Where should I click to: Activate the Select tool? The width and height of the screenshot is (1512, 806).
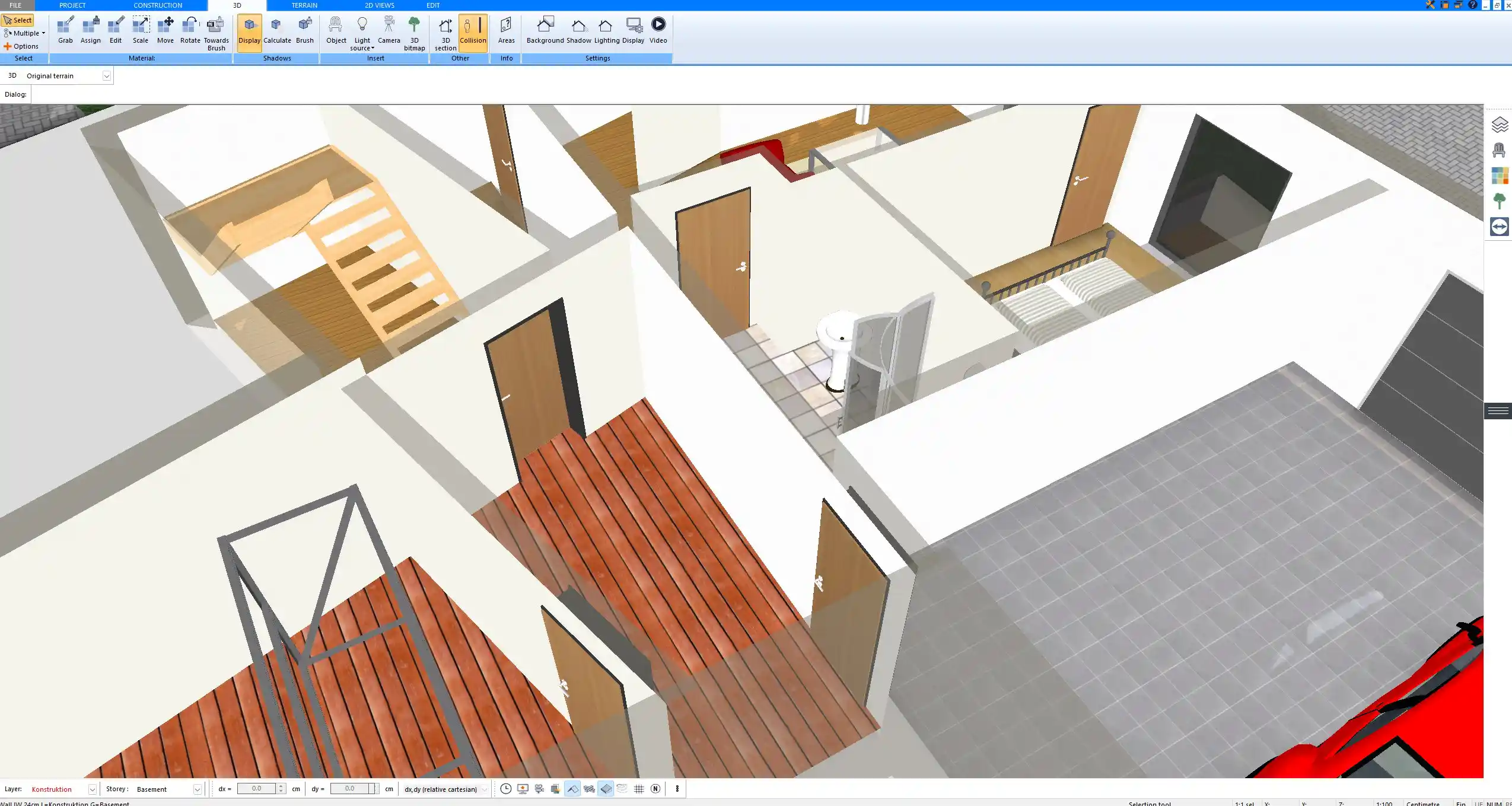(x=18, y=20)
